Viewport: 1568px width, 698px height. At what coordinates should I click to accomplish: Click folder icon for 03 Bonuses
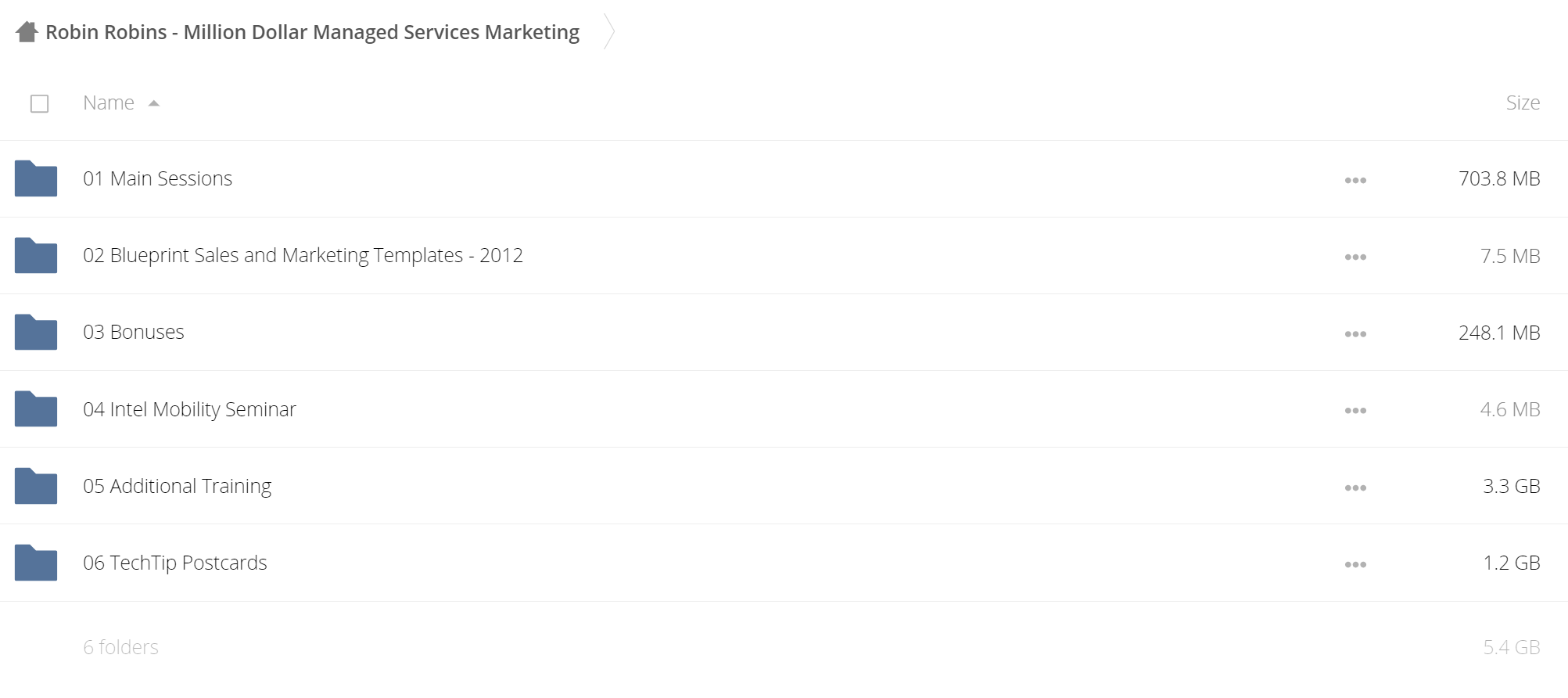(x=36, y=332)
